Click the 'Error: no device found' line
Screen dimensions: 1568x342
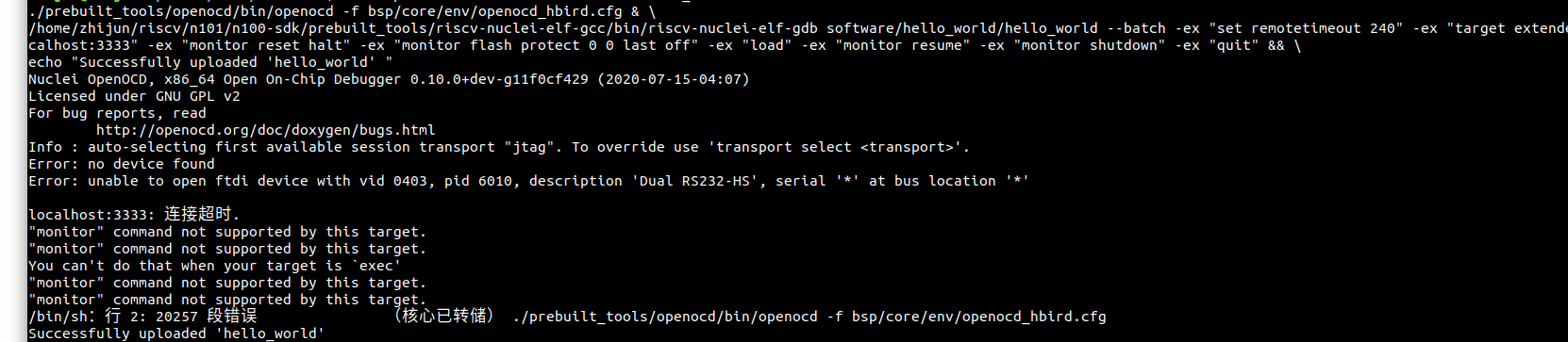[122, 164]
